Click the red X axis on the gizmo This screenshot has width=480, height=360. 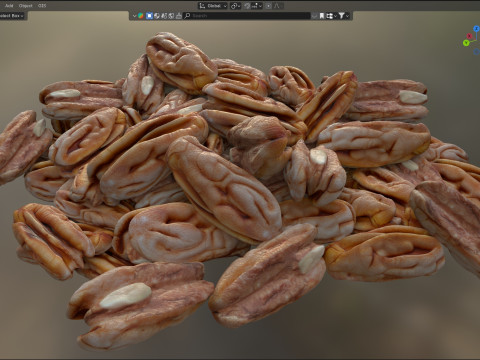[470, 36]
